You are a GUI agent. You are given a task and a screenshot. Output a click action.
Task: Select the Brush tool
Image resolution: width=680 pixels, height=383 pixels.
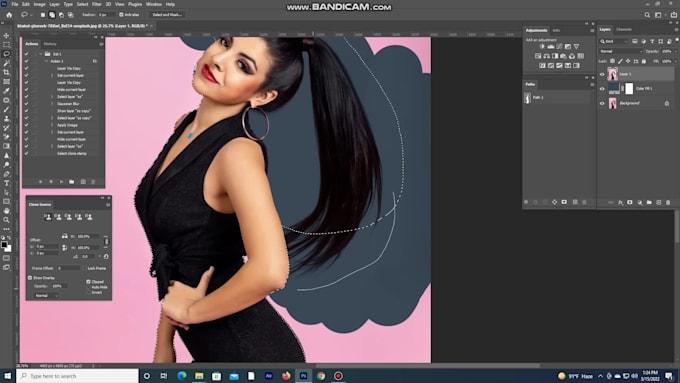click(x=6, y=109)
